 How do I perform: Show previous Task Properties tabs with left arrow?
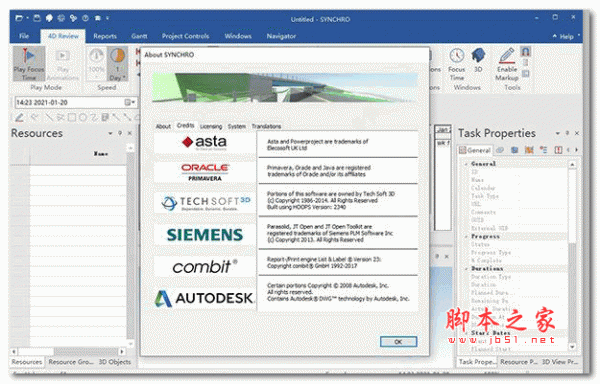pyautogui.click(x=568, y=150)
